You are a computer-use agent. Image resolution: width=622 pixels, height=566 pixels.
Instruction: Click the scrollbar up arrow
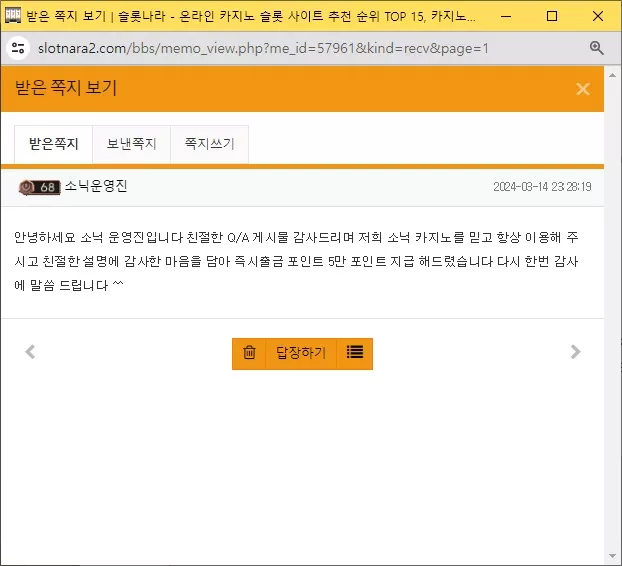(x=612, y=75)
